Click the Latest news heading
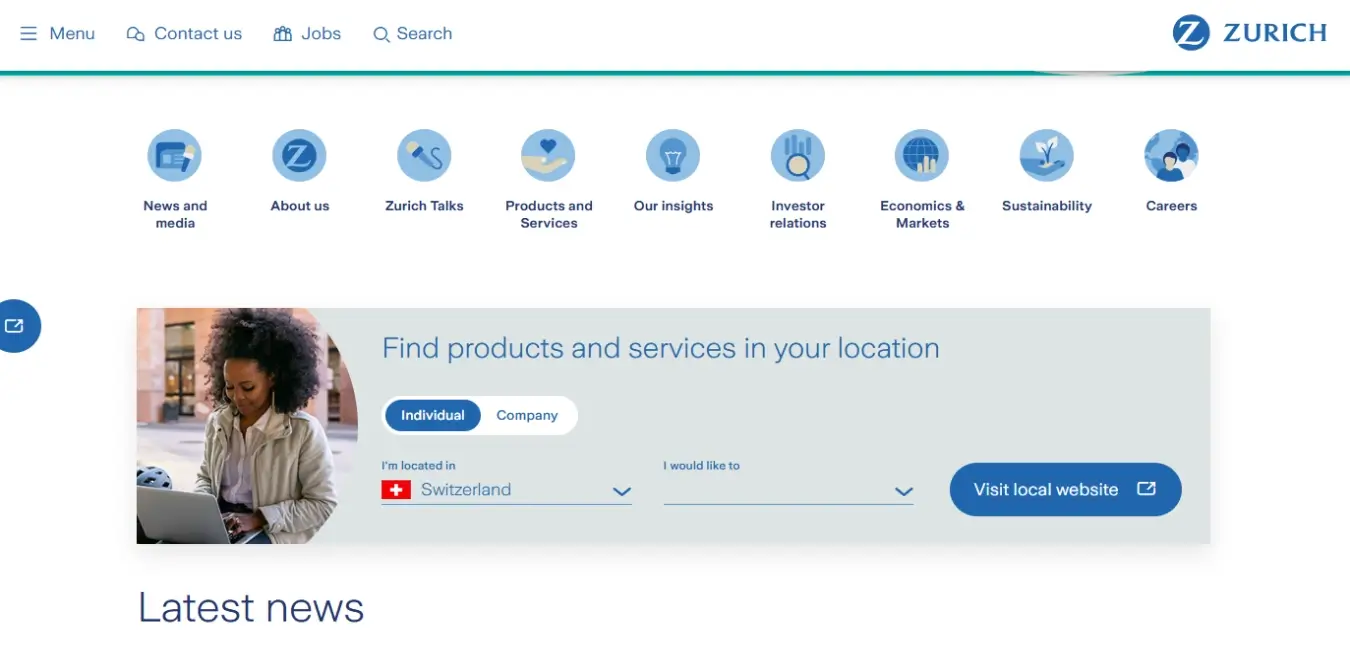 click(x=251, y=608)
